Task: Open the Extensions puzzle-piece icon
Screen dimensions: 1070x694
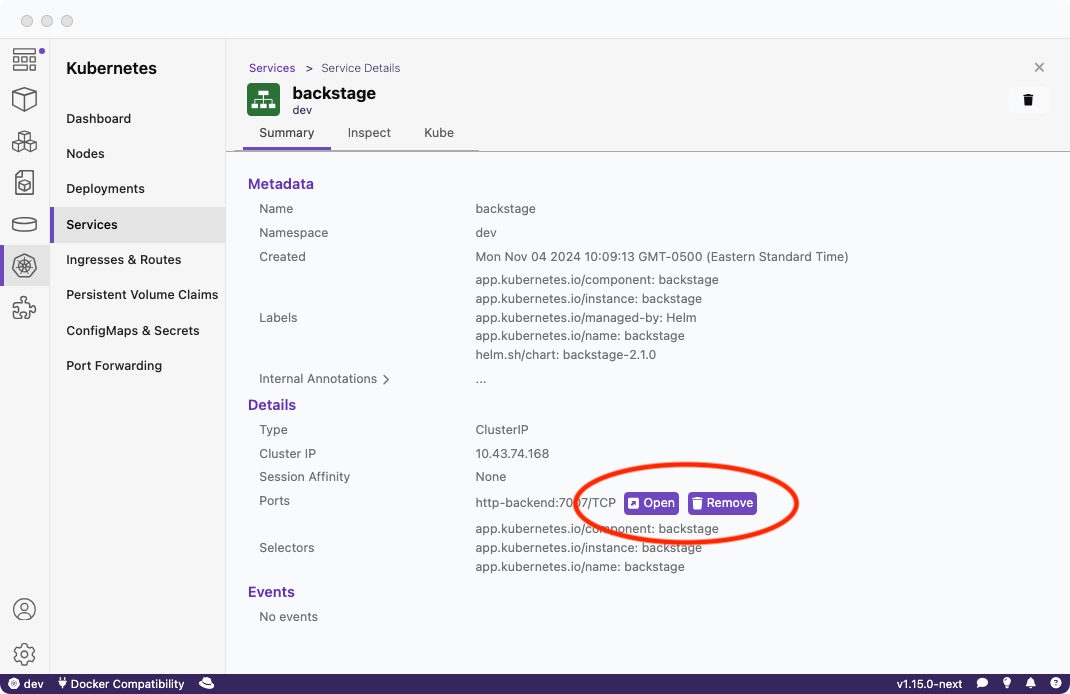Action: tap(24, 308)
